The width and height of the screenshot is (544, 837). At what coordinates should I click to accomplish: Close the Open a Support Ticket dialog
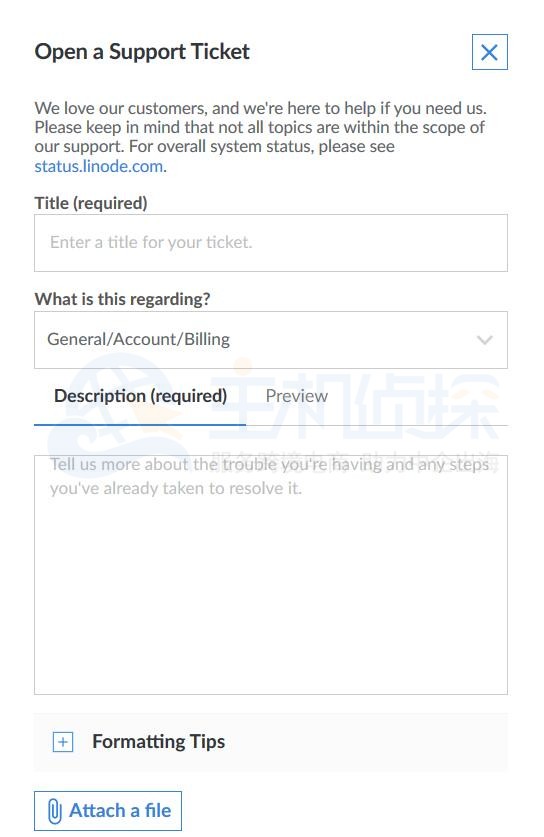pos(489,52)
